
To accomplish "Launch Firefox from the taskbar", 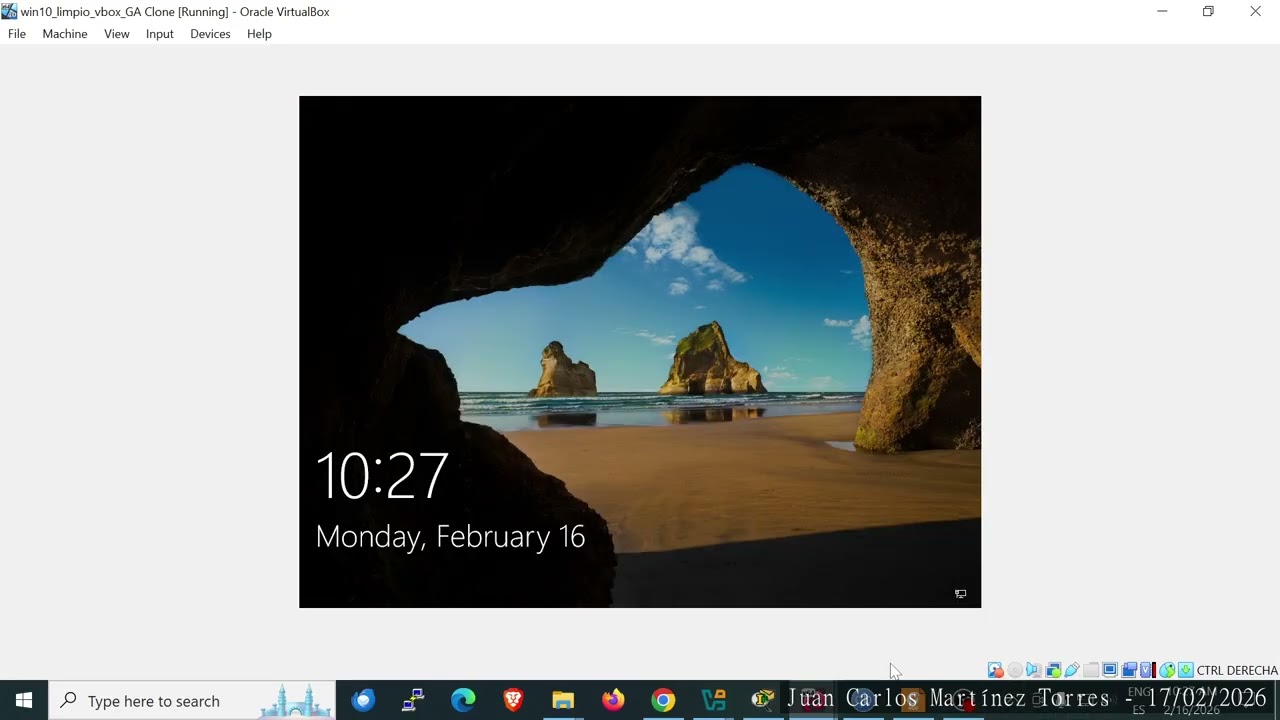I will pyautogui.click(x=613, y=700).
